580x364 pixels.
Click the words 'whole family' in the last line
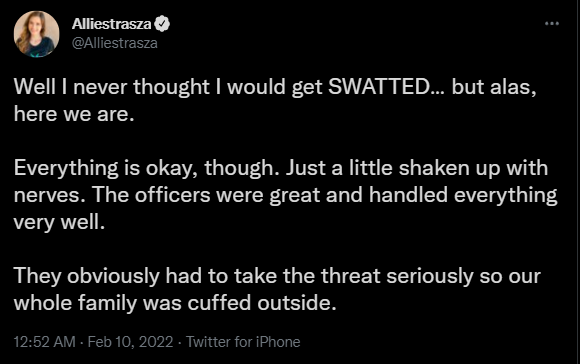[x=75, y=304]
